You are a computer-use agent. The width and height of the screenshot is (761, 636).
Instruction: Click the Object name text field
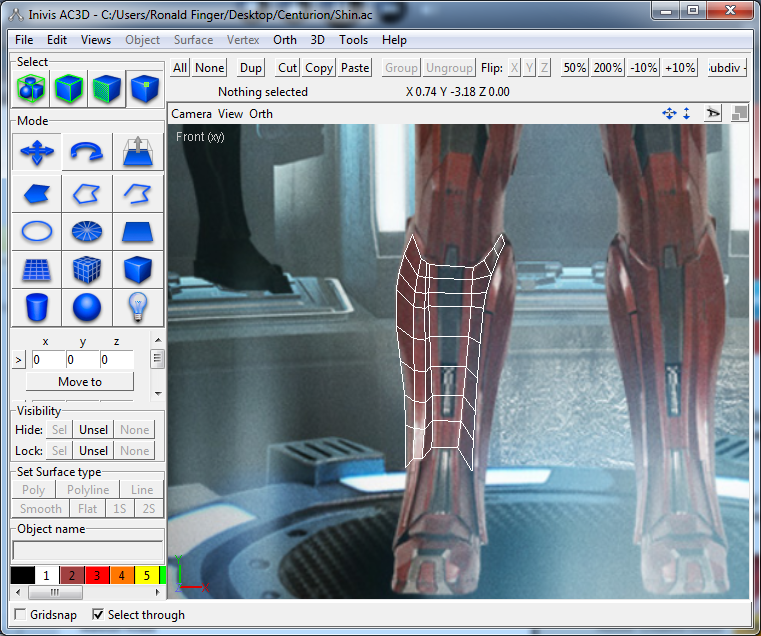(87, 551)
